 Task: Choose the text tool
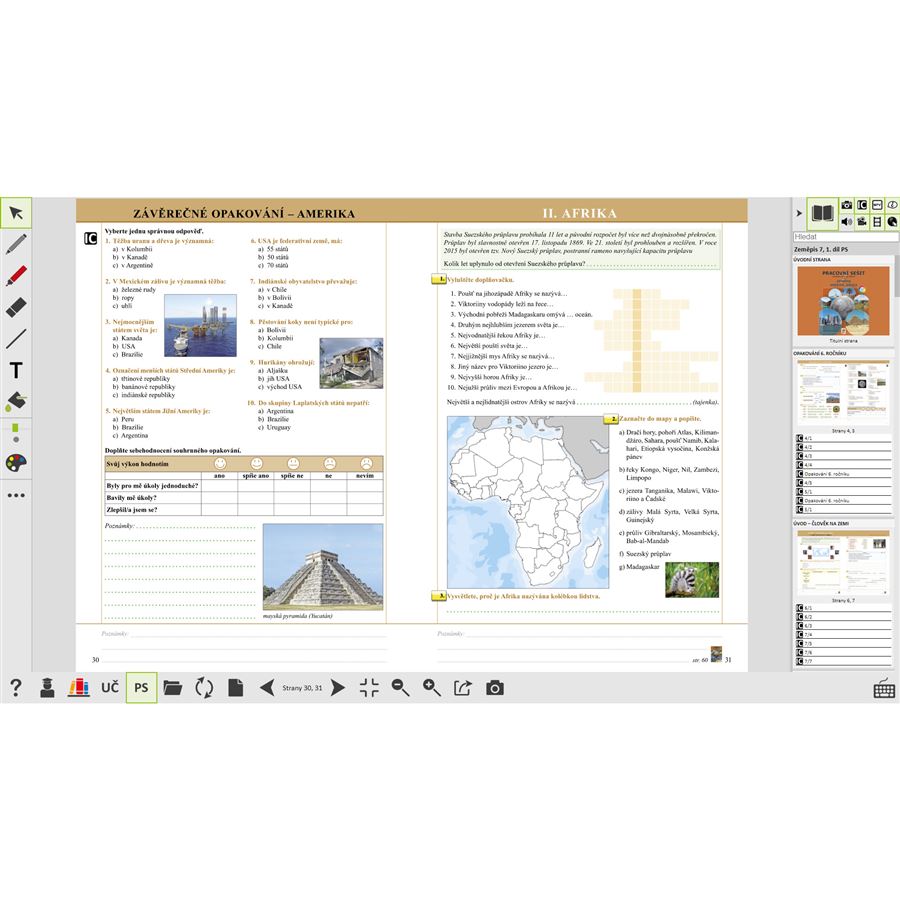[x=16, y=370]
